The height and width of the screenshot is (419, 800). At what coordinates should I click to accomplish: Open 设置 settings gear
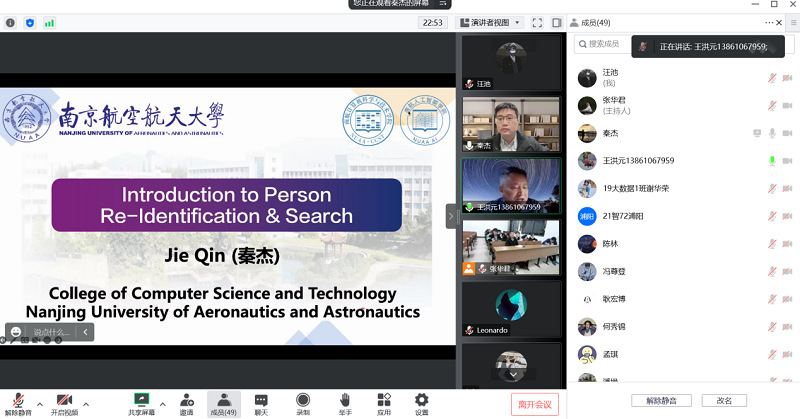click(x=421, y=404)
